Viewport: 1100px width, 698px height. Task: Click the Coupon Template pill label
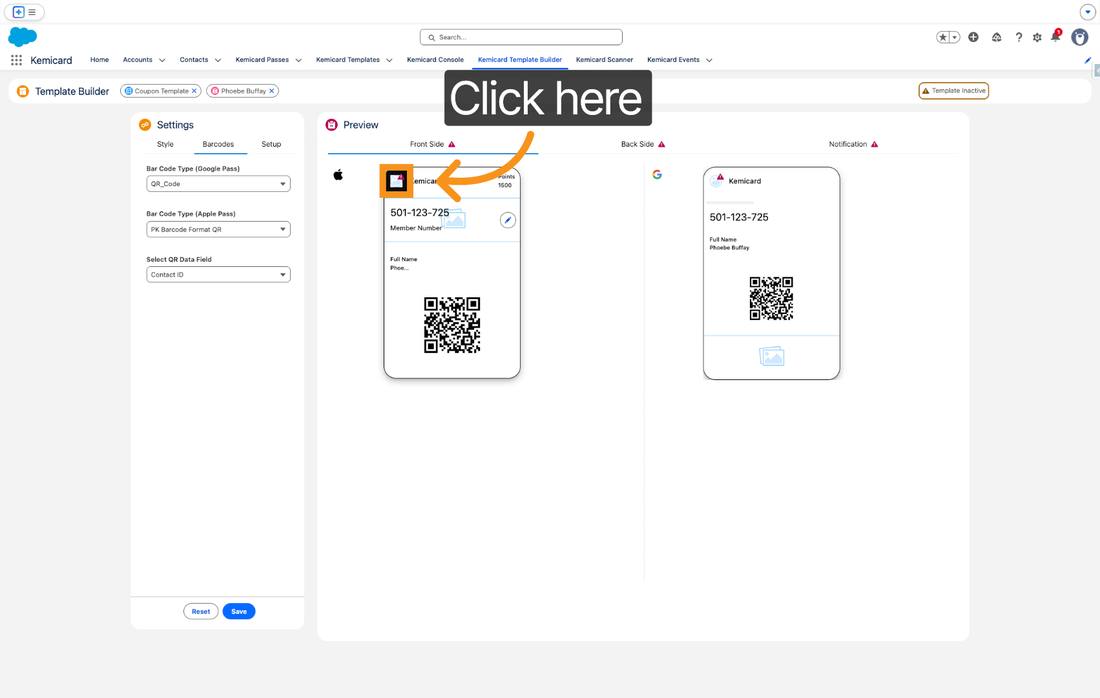point(161,91)
